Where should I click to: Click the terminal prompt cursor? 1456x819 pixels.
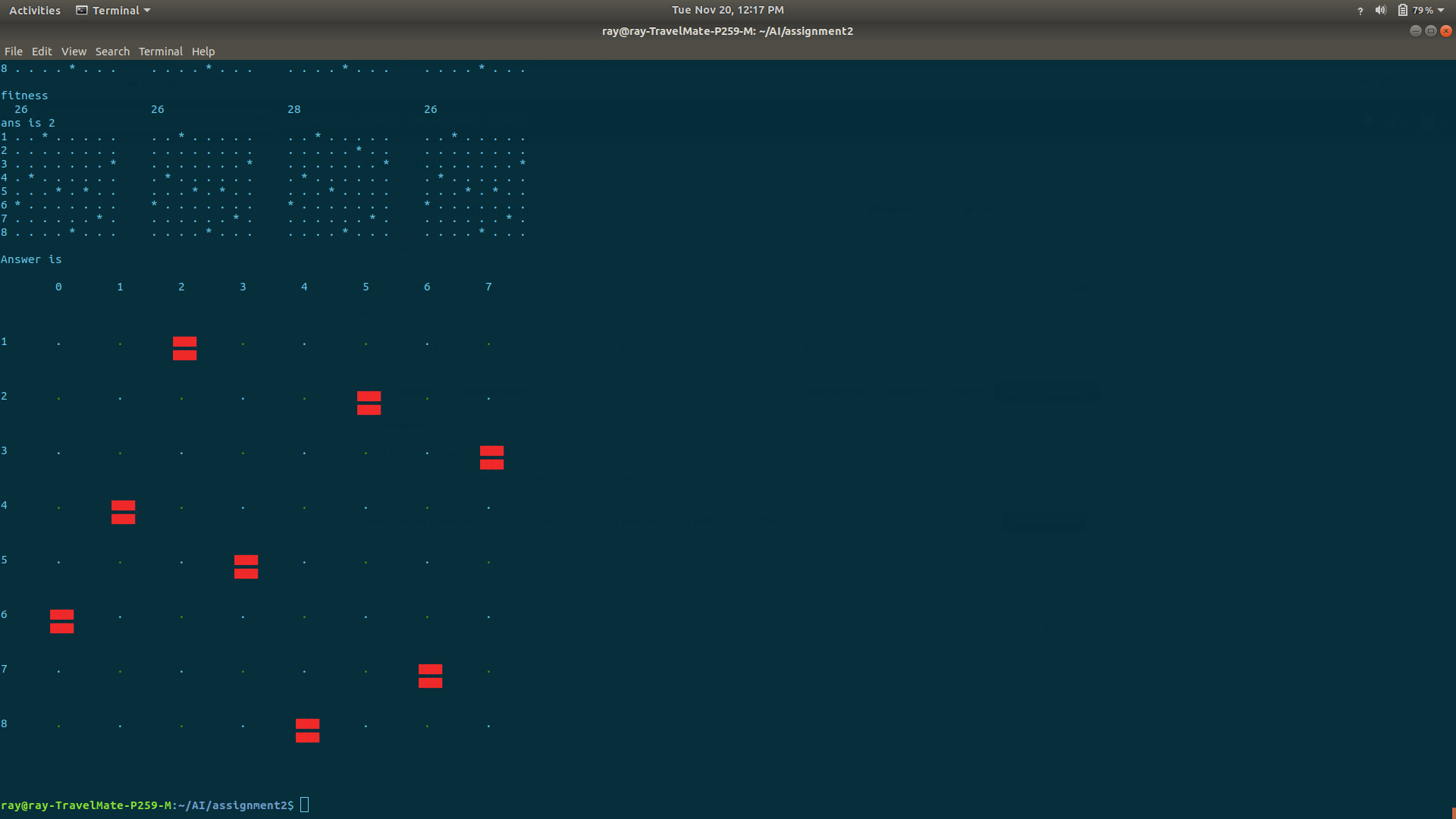tap(304, 805)
